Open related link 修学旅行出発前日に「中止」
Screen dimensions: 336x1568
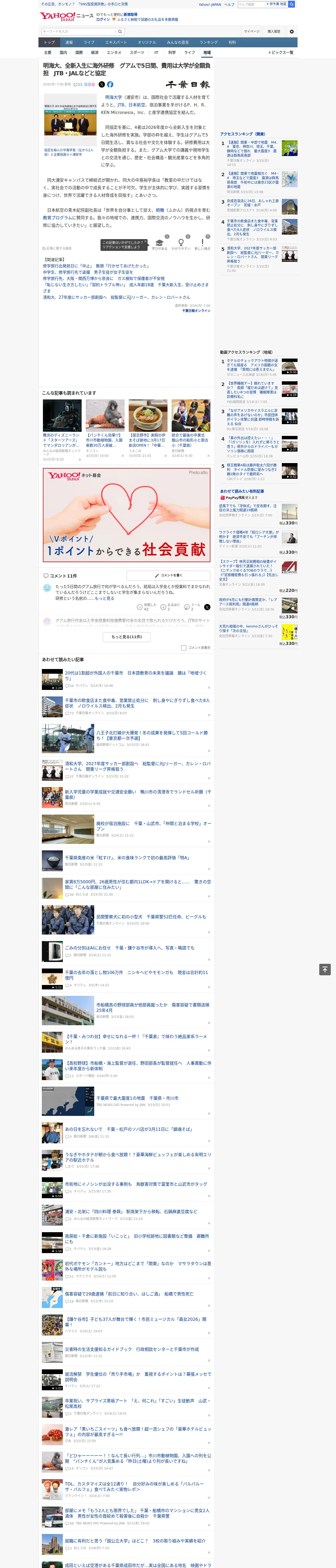[x=96, y=266]
